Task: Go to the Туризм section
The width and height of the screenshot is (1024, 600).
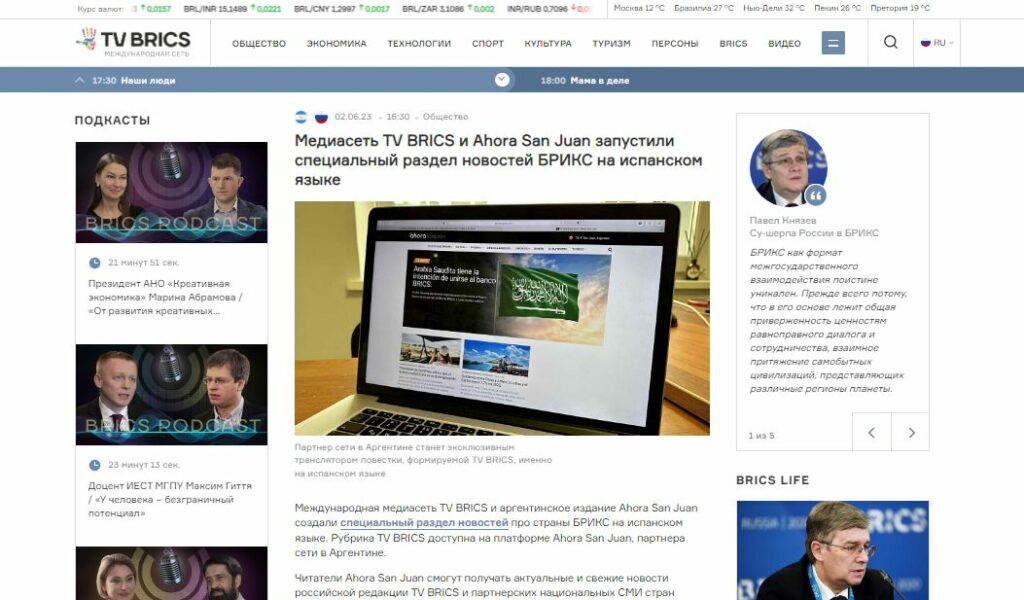Action: [x=611, y=44]
